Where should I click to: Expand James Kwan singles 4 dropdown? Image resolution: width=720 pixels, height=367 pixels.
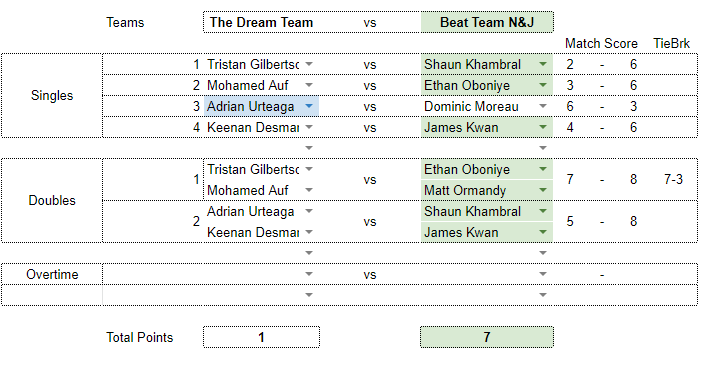pyautogui.click(x=543, y=128)
